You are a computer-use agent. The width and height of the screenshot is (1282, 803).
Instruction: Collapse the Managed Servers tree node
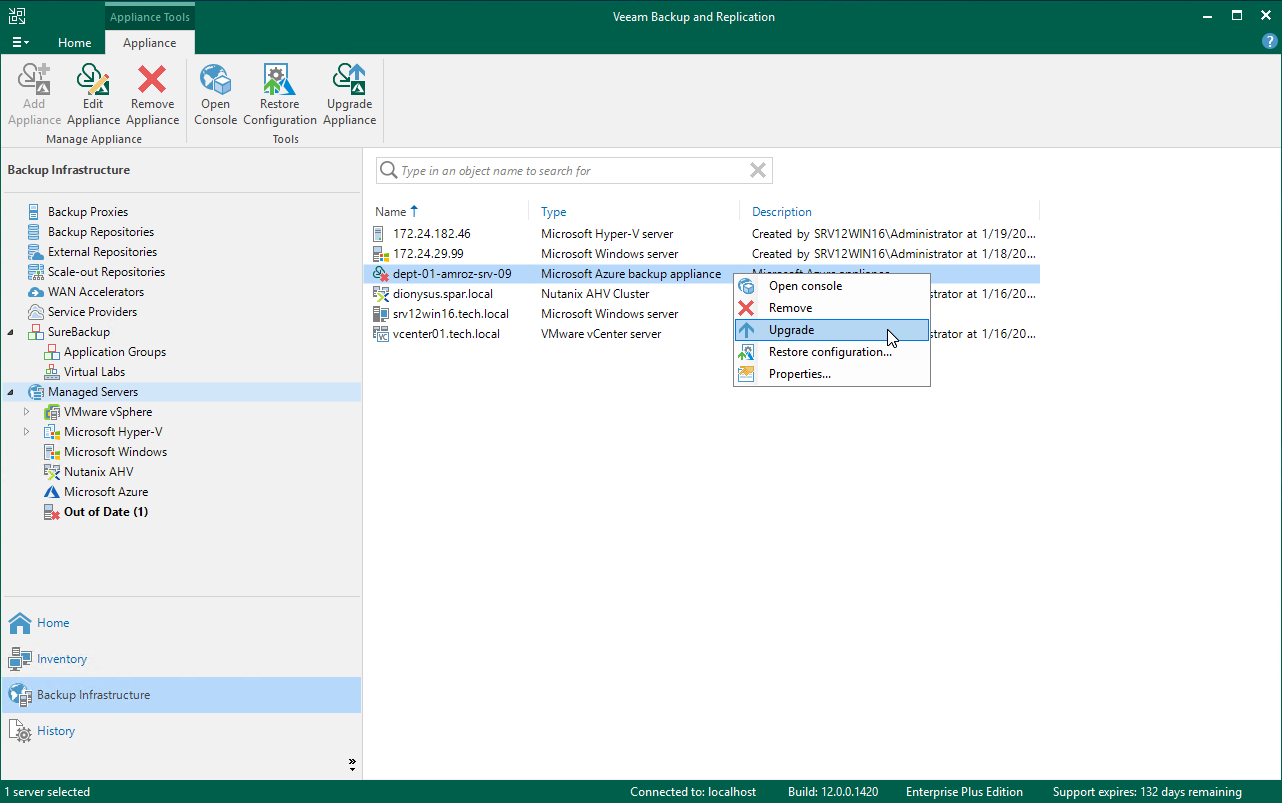point(11,392)
